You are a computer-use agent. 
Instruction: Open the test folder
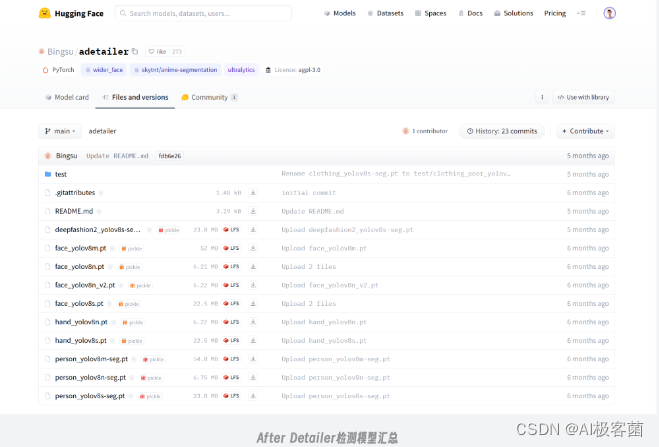click(x=61, y=174)
